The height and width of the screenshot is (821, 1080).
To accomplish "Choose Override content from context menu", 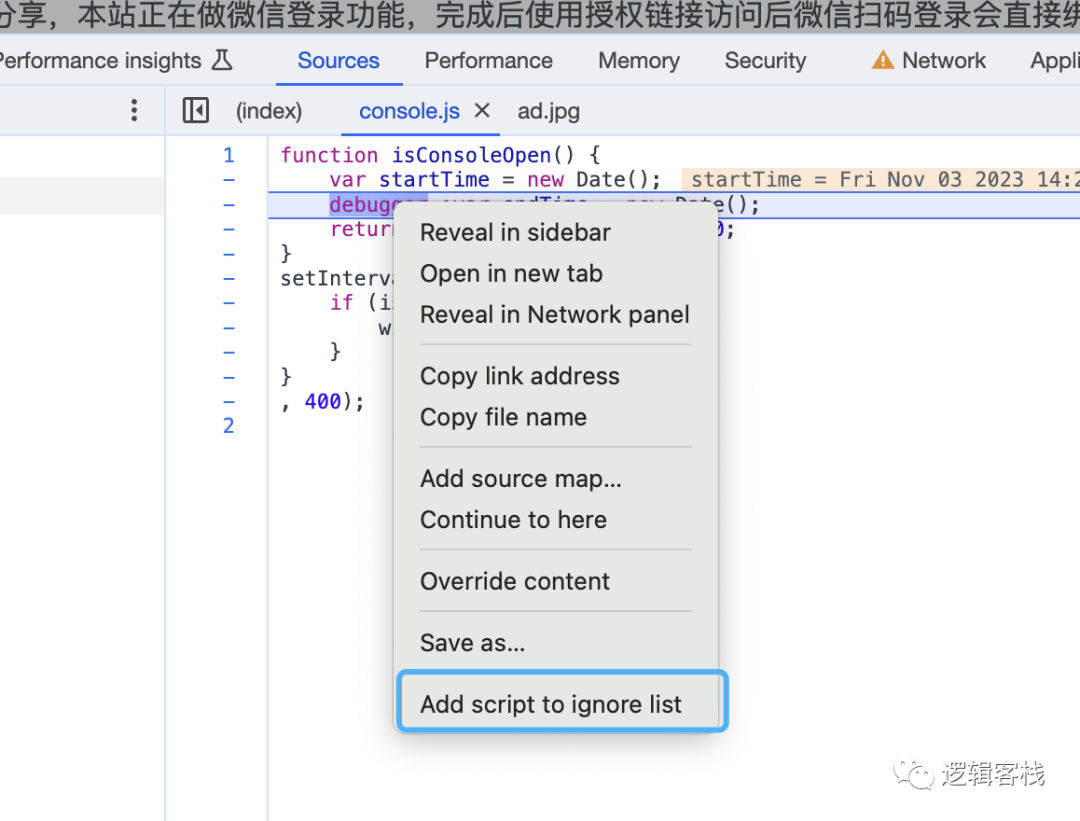I will 515,581.
